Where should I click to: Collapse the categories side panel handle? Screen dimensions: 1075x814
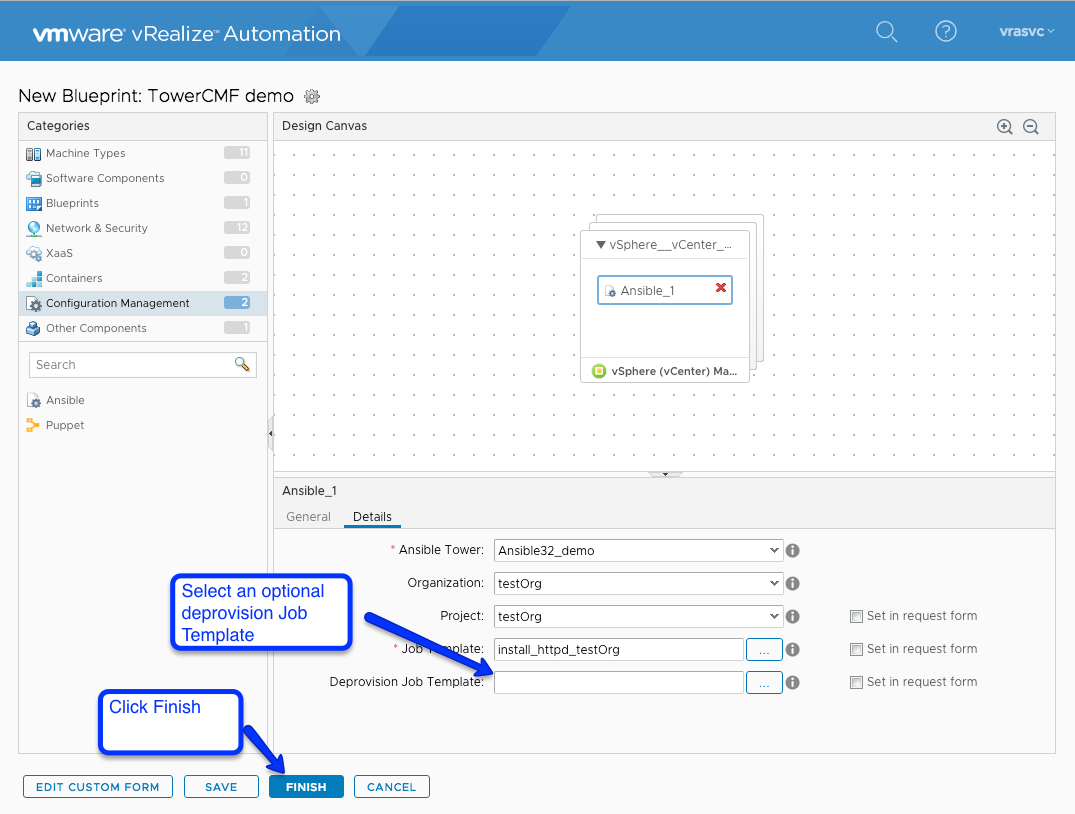pyautogui.click(x=270, y=433)
